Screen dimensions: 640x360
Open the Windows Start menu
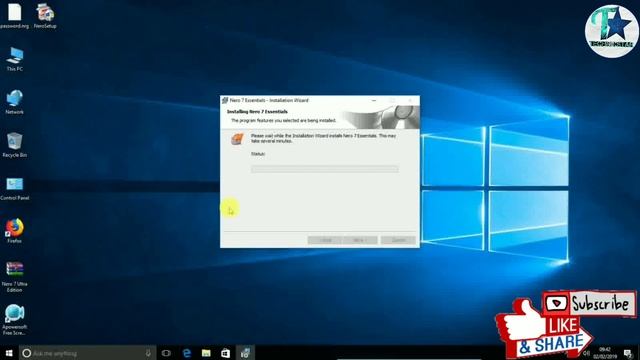[x=9, y=353]
